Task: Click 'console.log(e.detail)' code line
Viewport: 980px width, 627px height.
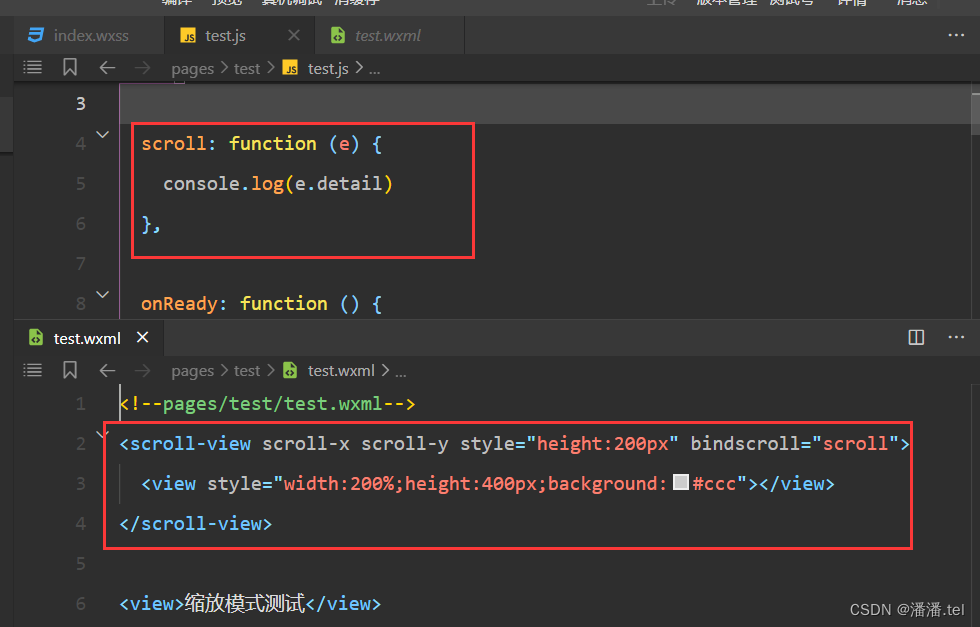Action: [278, 184]
